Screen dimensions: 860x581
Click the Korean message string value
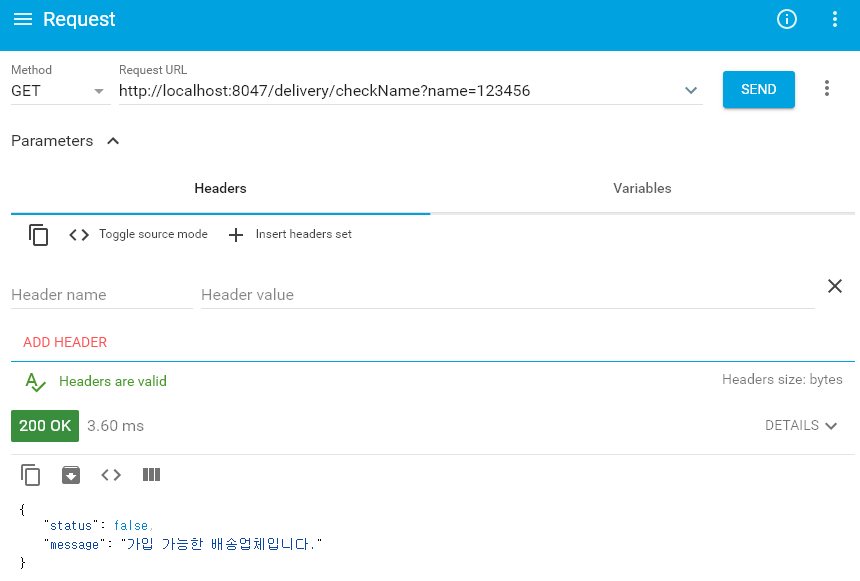pos(222,544)
